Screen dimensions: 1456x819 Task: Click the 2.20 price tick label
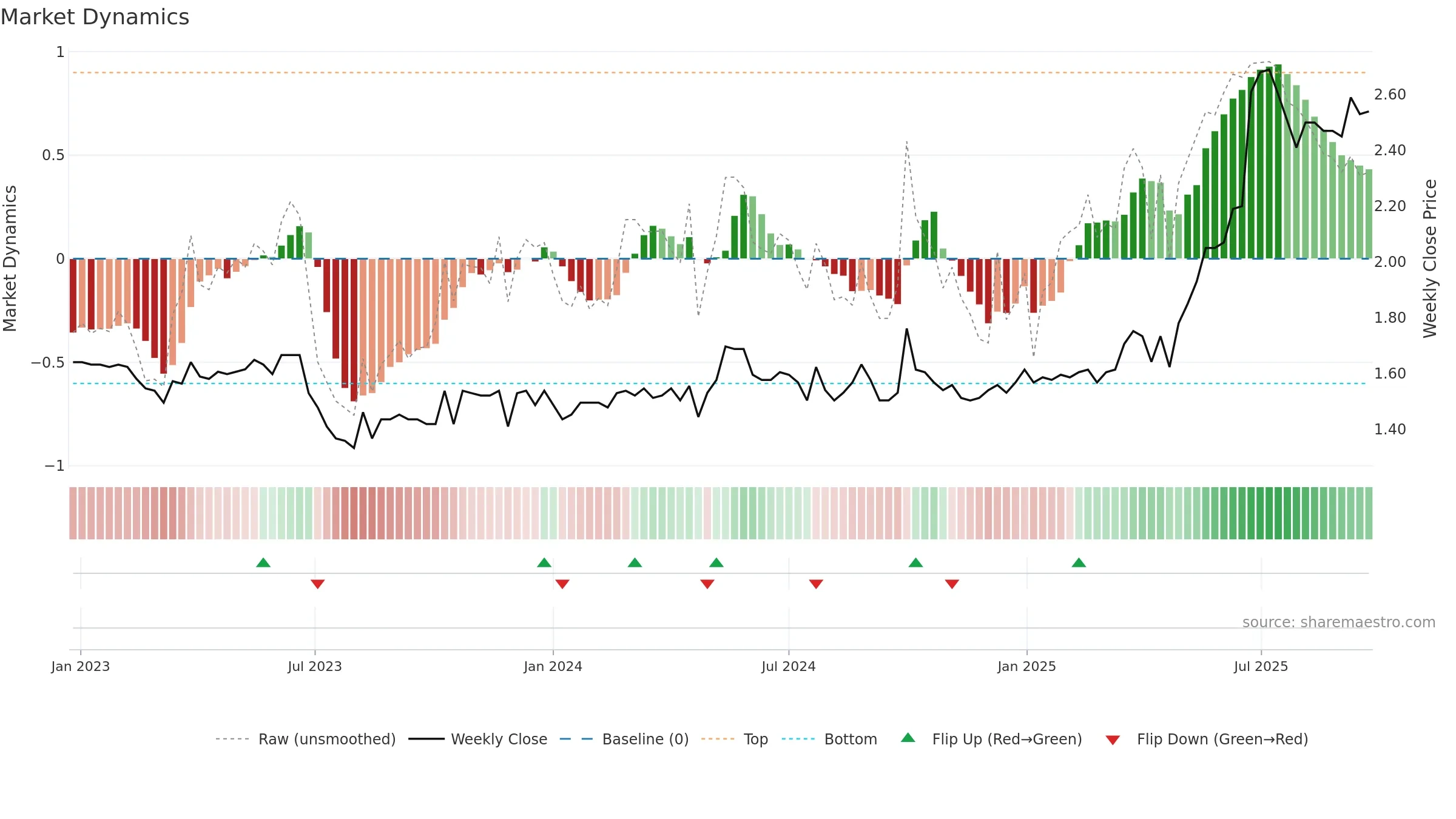(x=1390, y=206)
